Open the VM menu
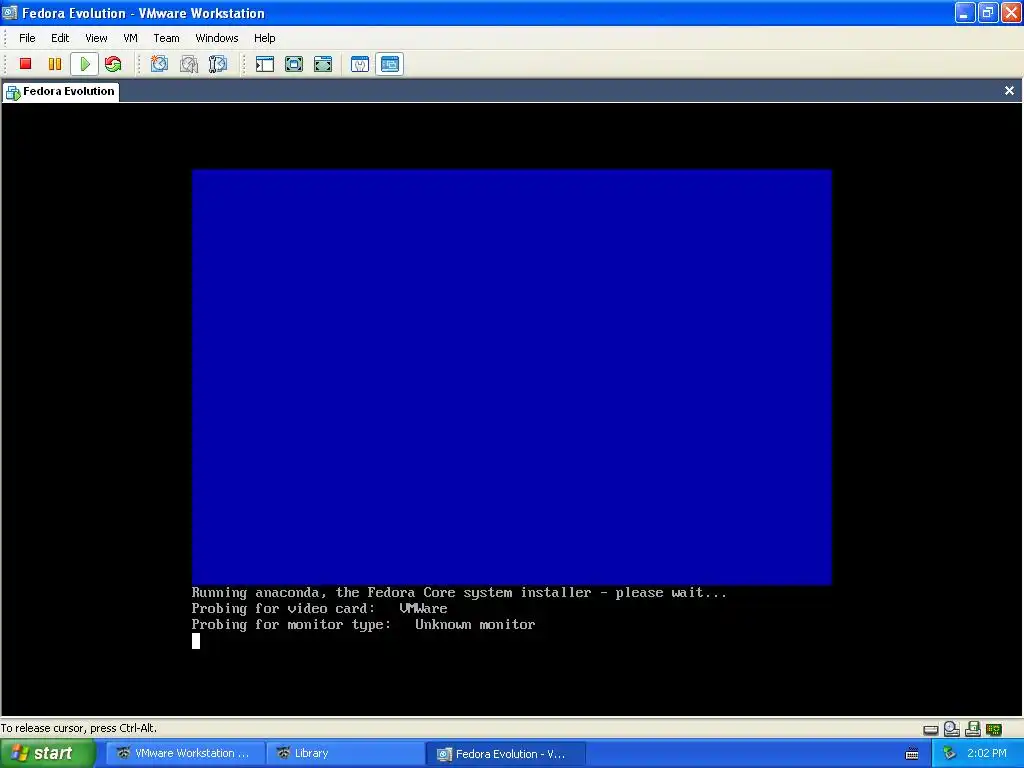This screenshot has width=1024, height=768. pos(131,38)
